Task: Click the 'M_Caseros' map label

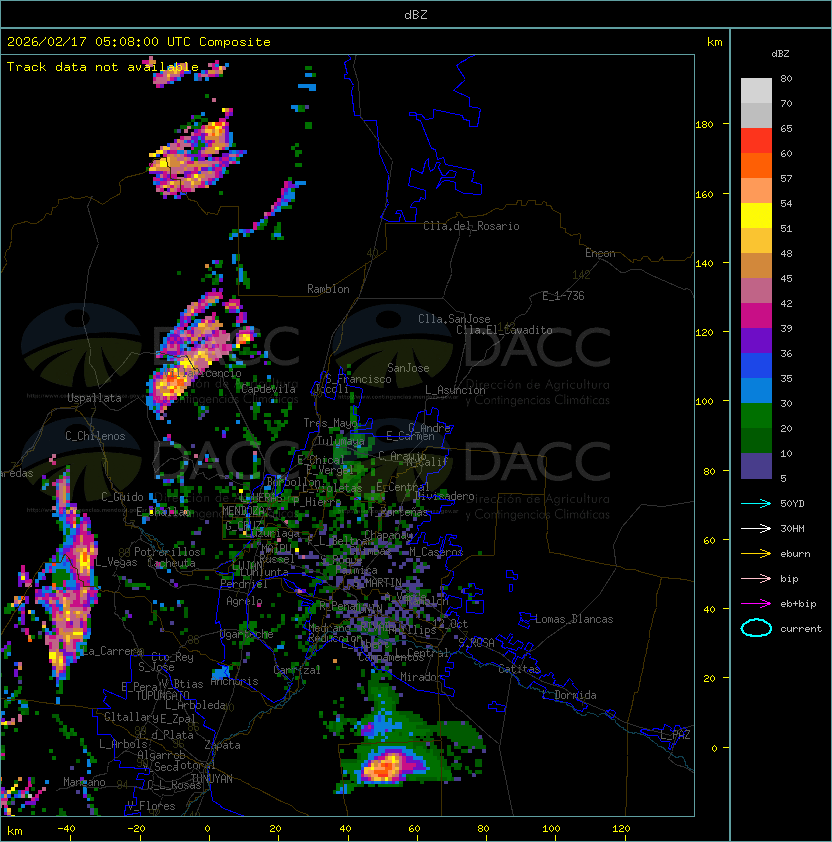Action: 436,551
